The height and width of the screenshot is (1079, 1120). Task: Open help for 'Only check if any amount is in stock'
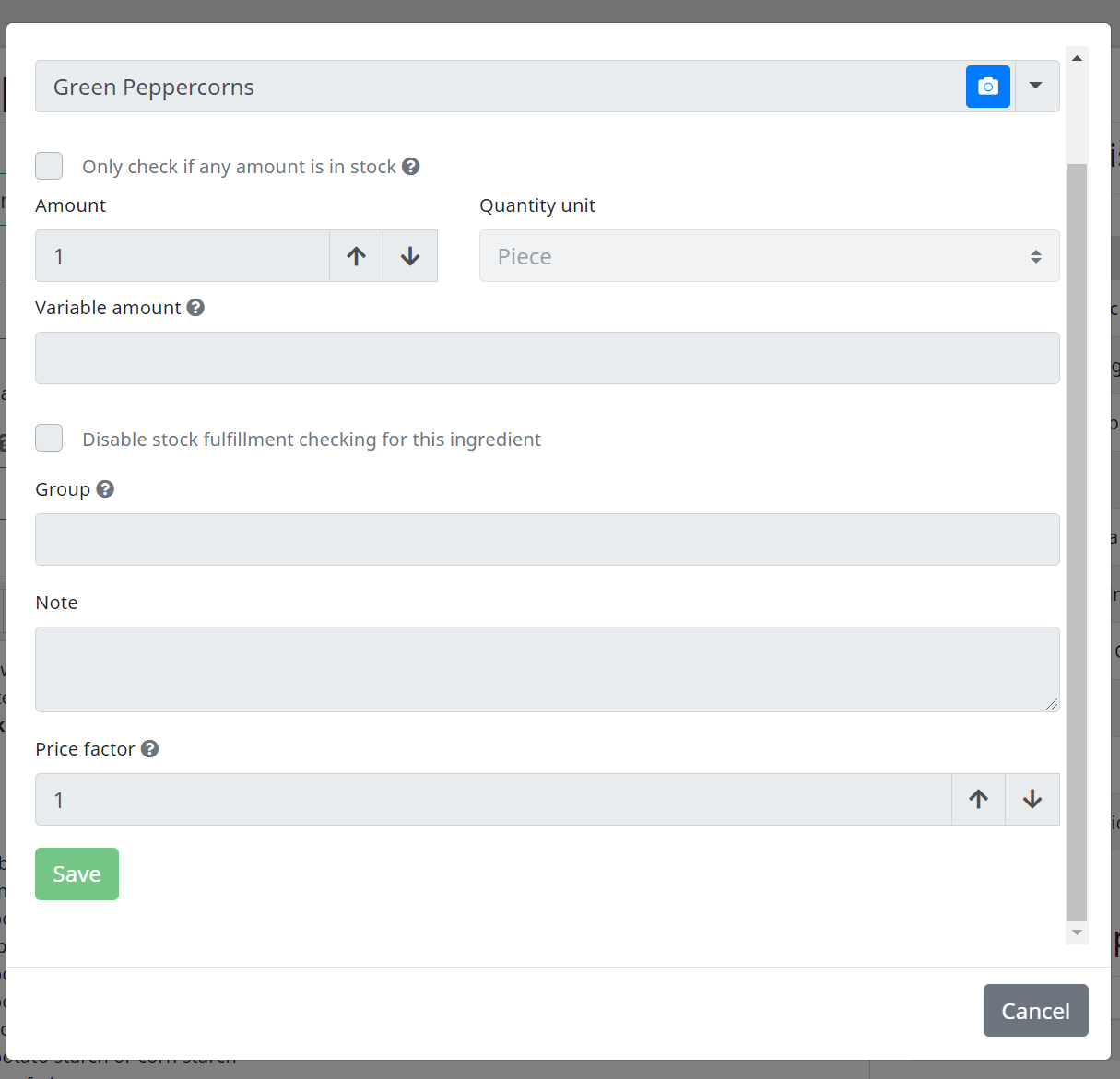(x=411, y=166)
